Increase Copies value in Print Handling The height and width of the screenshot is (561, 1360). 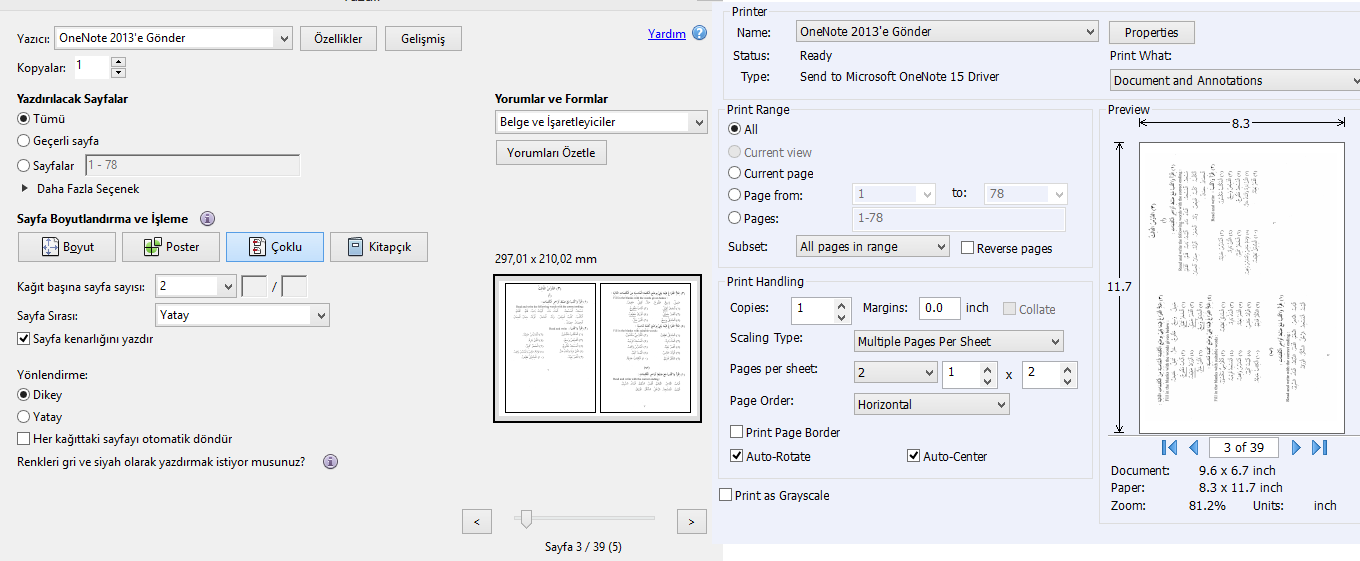tap(843, 303)
